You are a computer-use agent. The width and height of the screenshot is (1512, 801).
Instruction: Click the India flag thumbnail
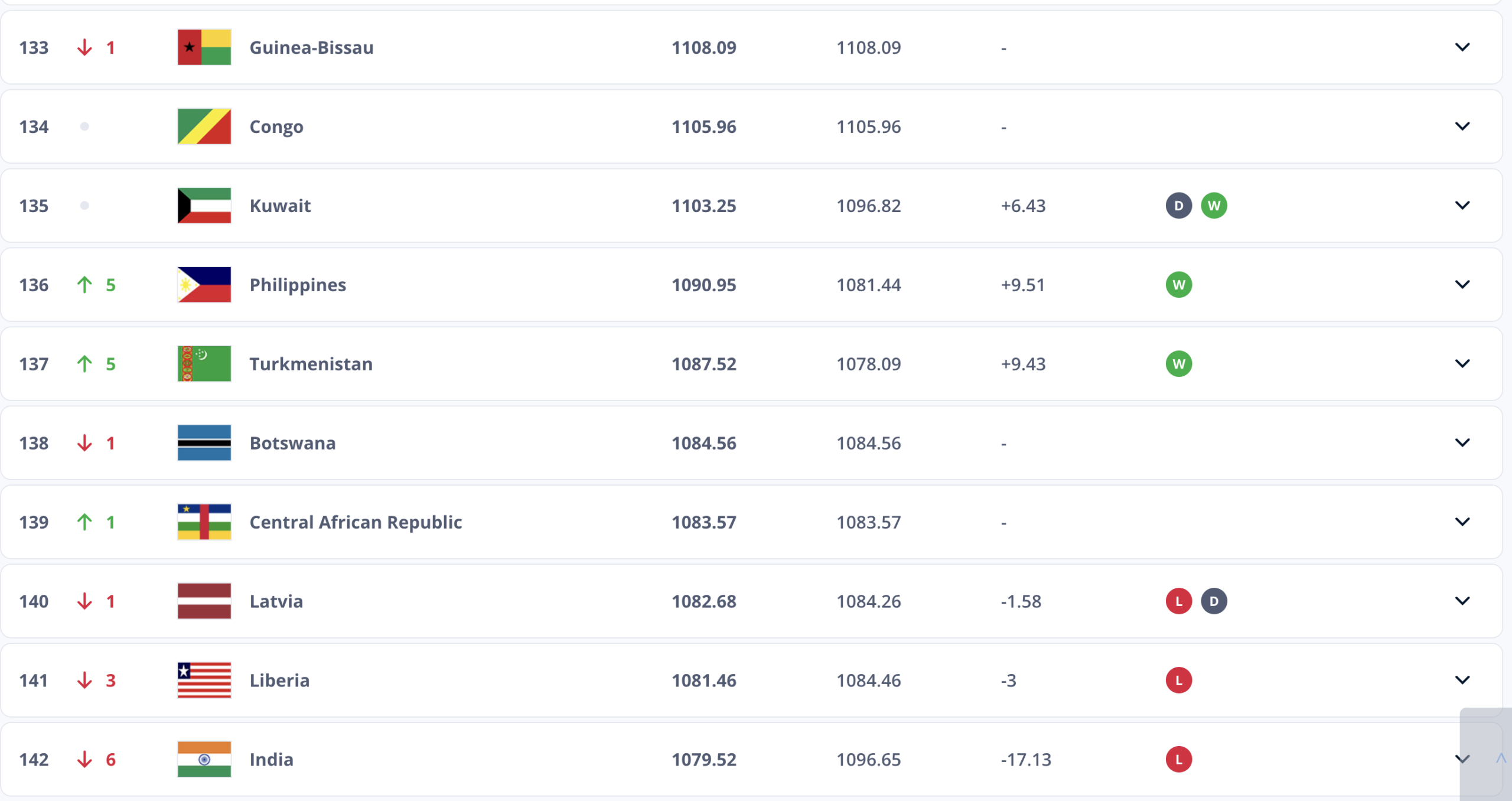[204, 760]
